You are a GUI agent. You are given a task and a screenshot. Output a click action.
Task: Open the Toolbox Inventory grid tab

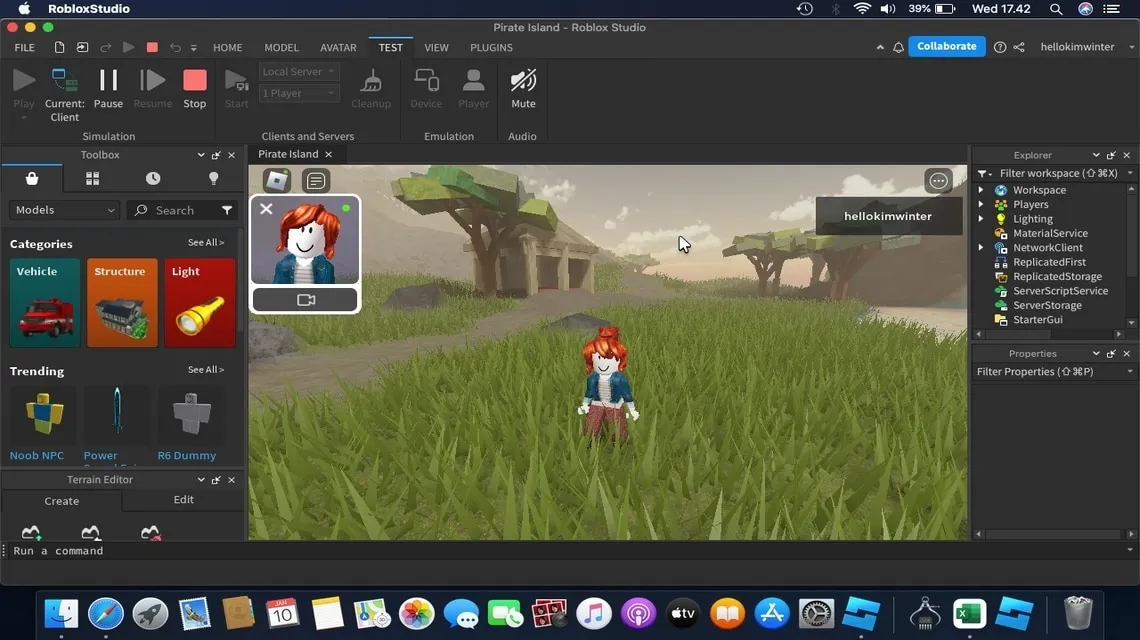click(92, 178)
